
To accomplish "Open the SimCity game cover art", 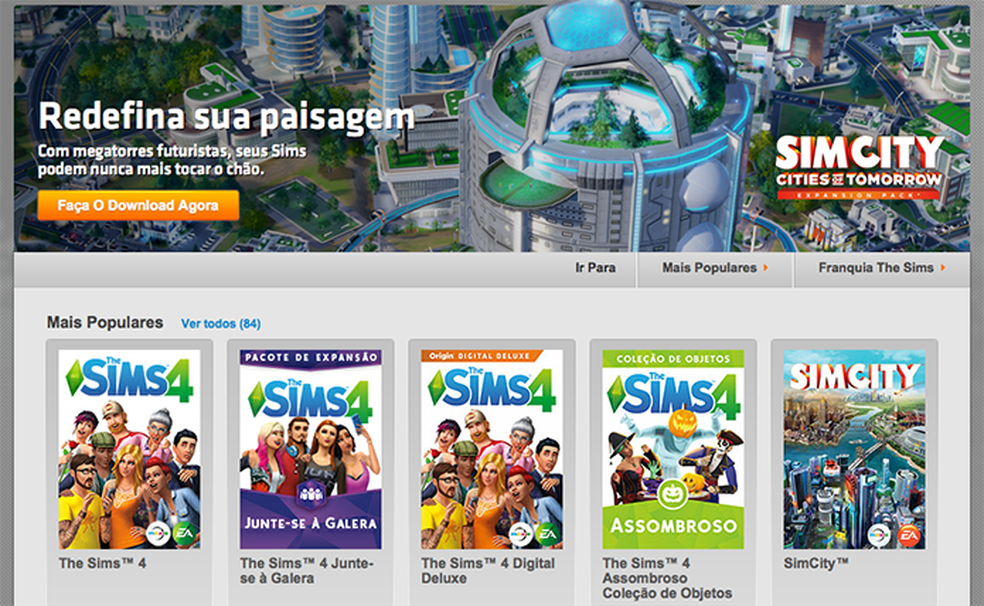I will pyautogui.click(x=854, y=449).
